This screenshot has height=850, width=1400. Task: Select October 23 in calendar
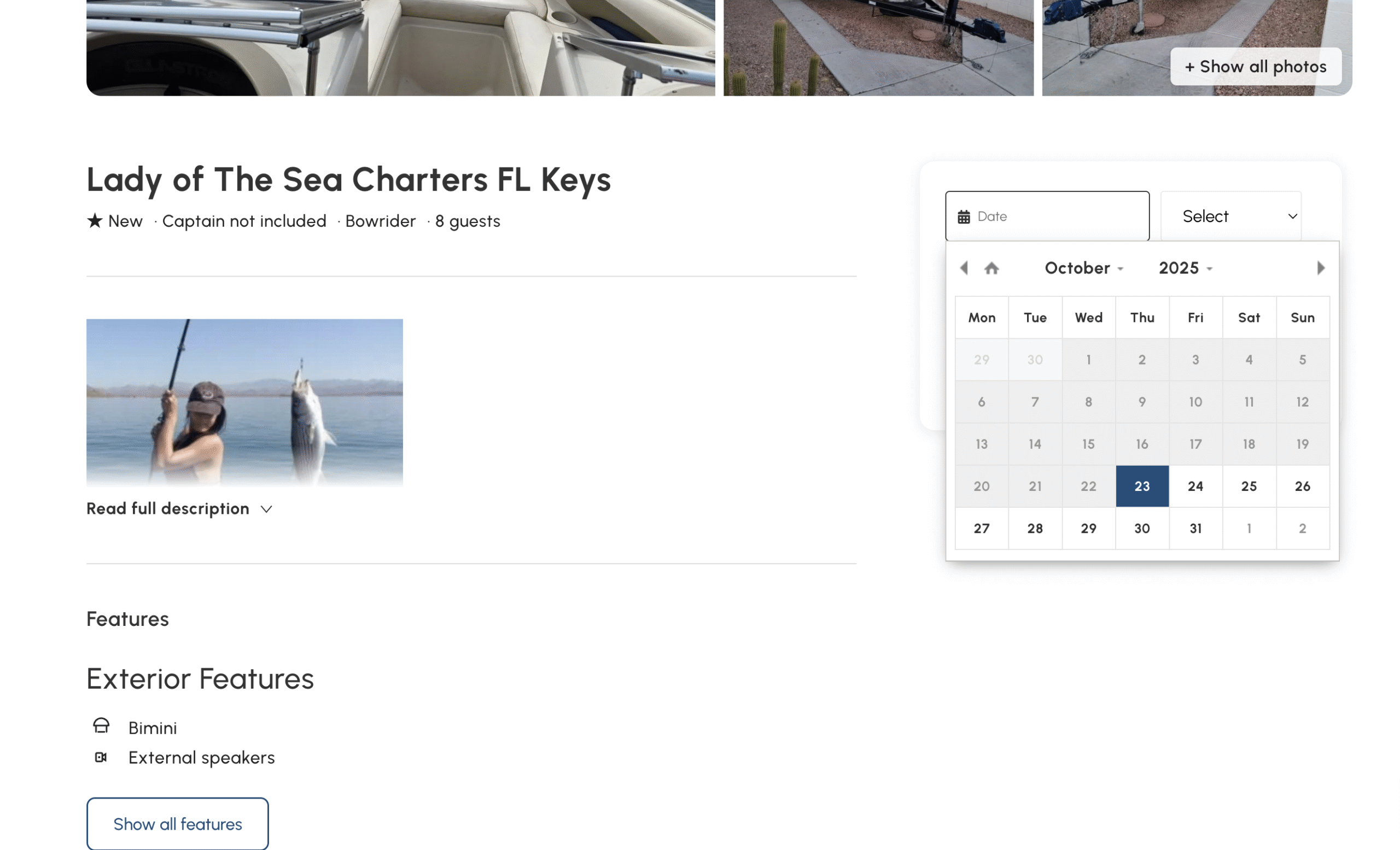(x=1142, y=486)
